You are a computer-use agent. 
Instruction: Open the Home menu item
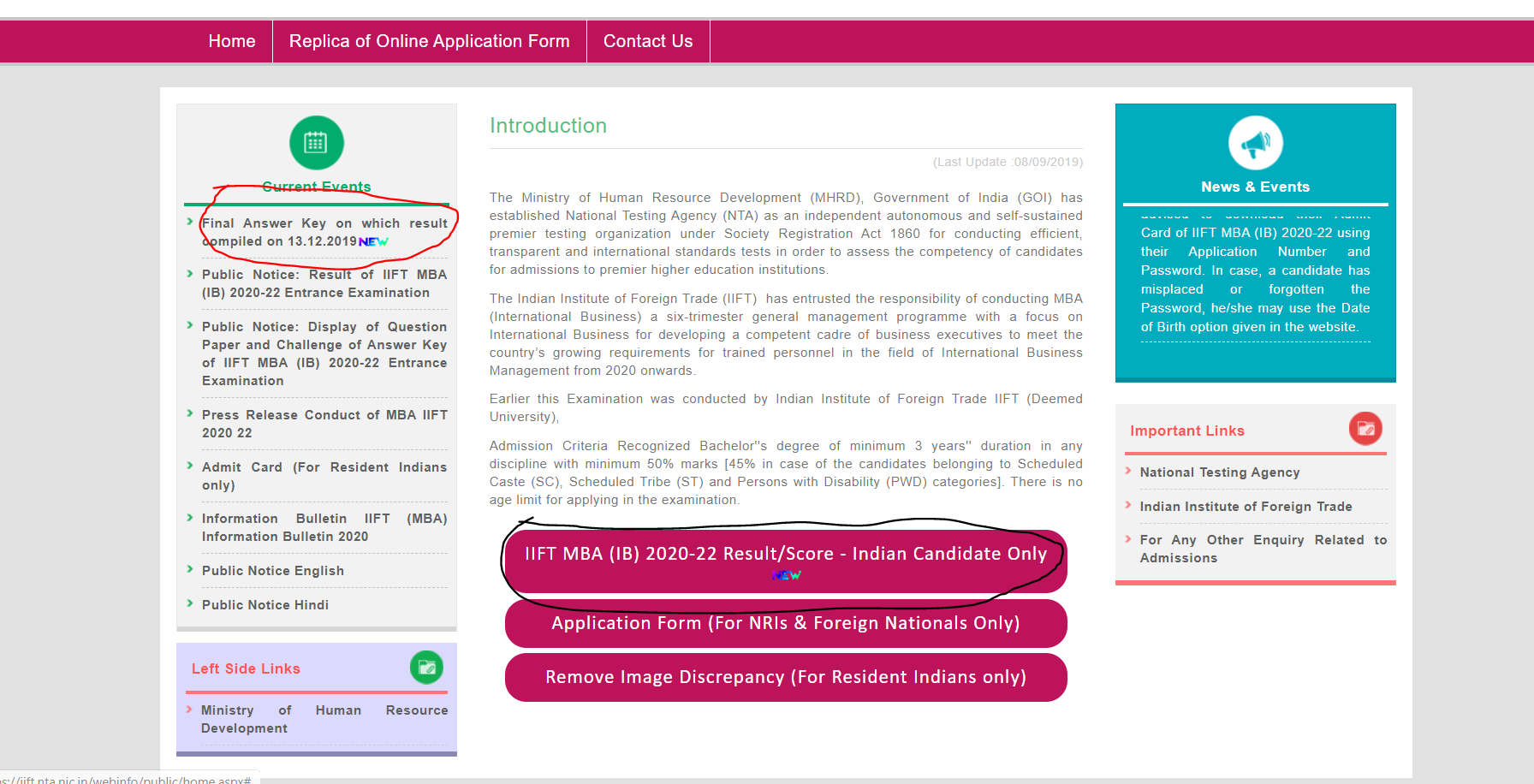[232, 41]
